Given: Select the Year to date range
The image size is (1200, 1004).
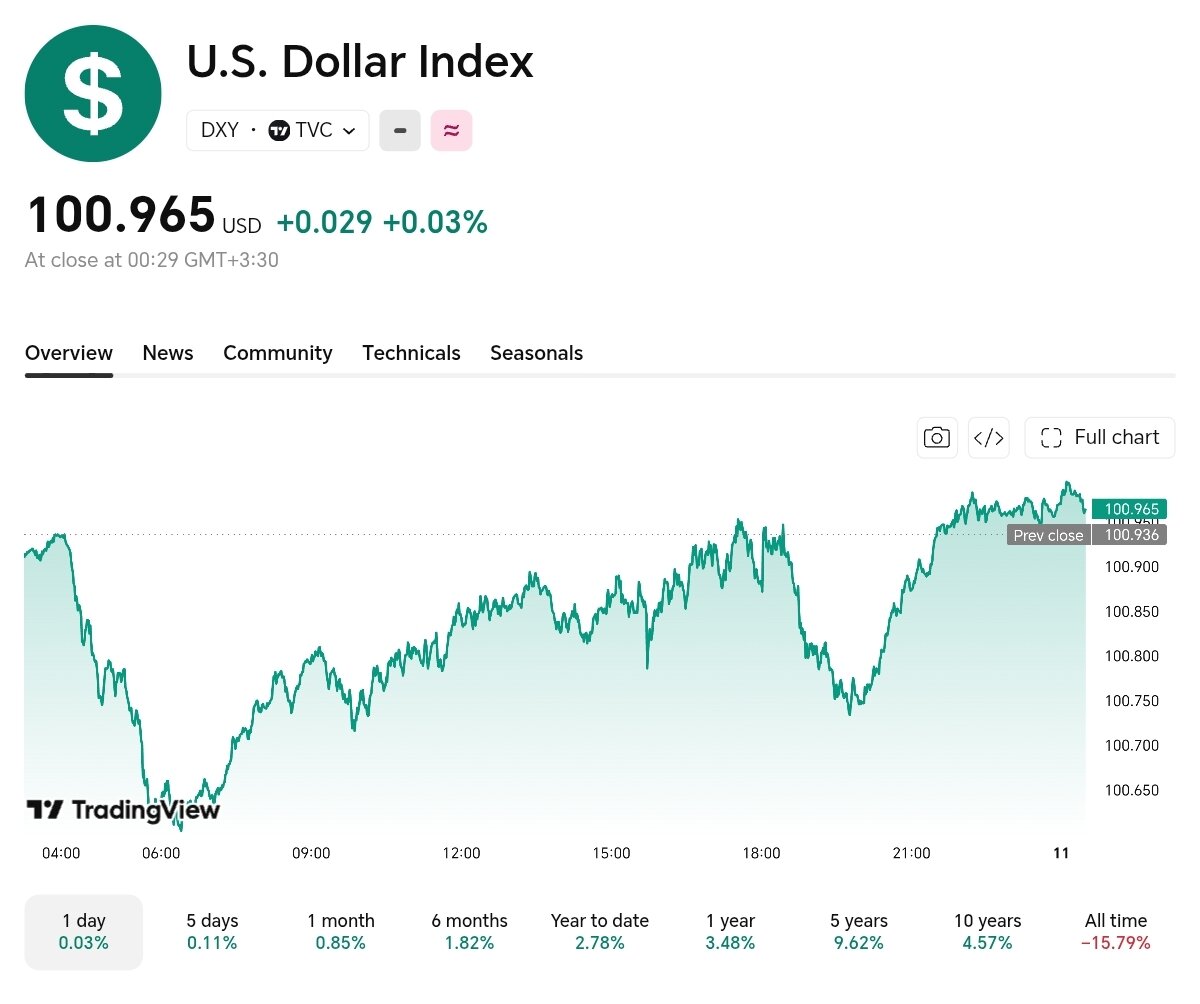Looking at the screenshot, I should (600, 932).
